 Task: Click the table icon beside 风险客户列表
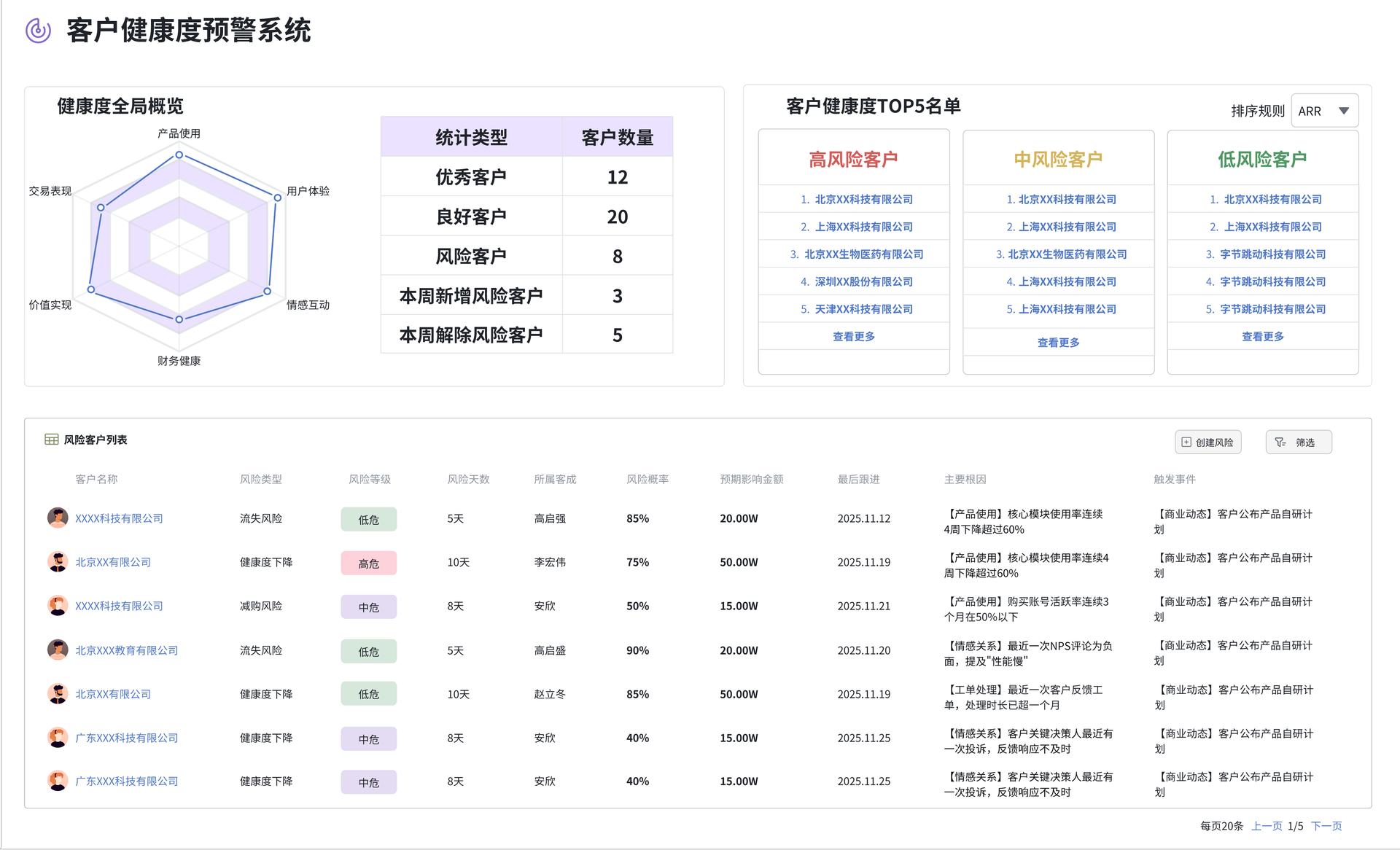51,440
